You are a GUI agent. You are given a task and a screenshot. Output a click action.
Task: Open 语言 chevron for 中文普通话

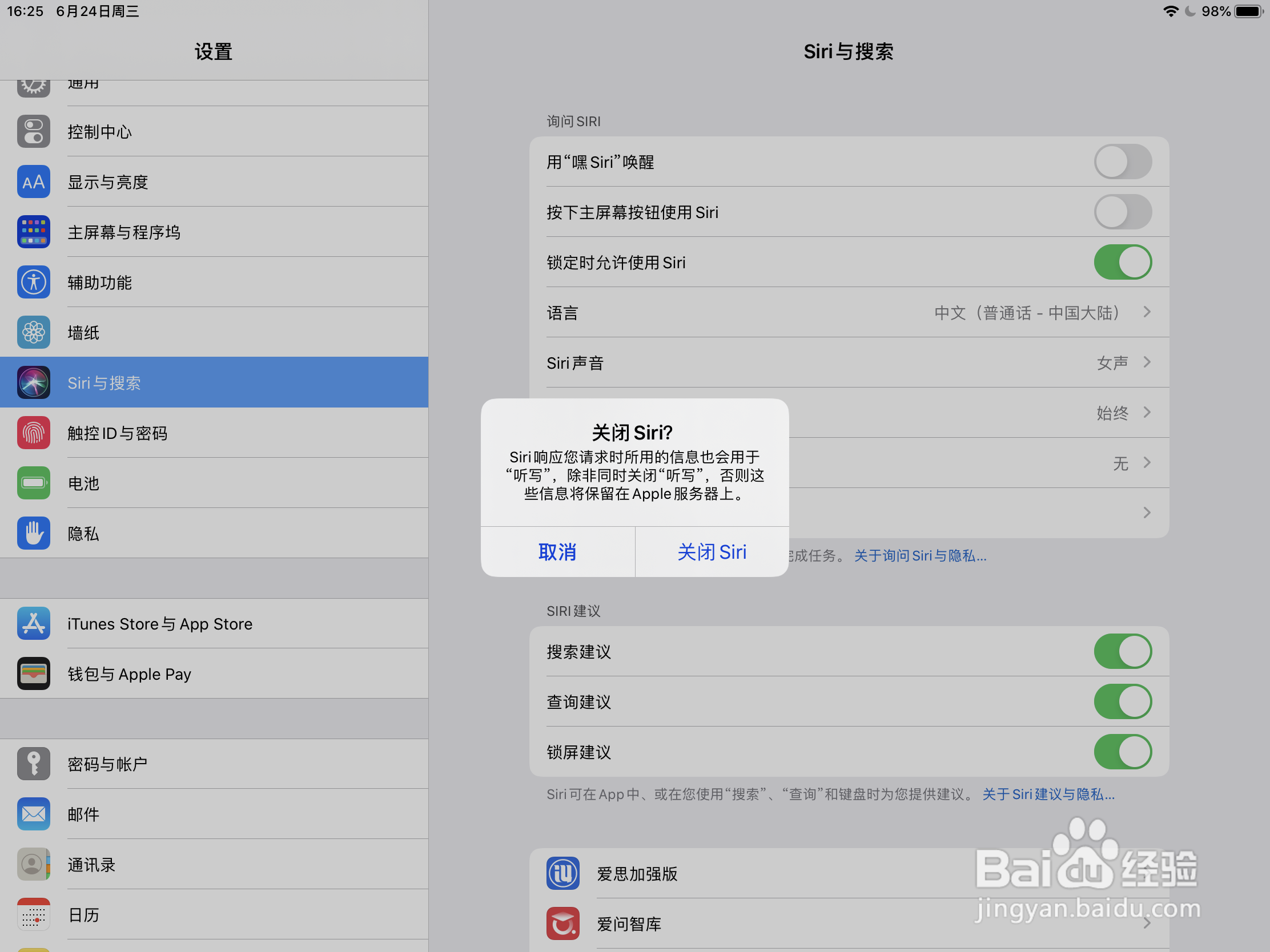(1147, 312)
